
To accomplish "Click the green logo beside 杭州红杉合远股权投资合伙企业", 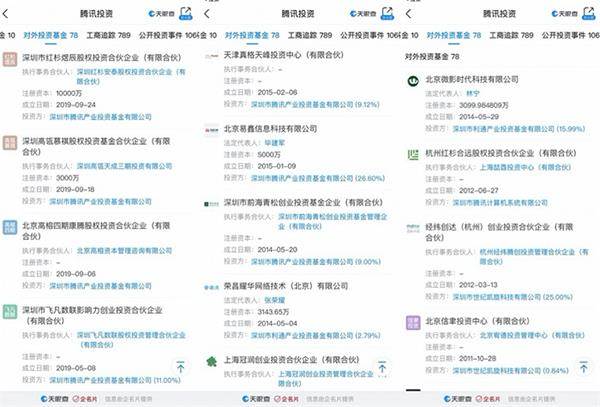I will pyautogui.click(x=413, y=155).
